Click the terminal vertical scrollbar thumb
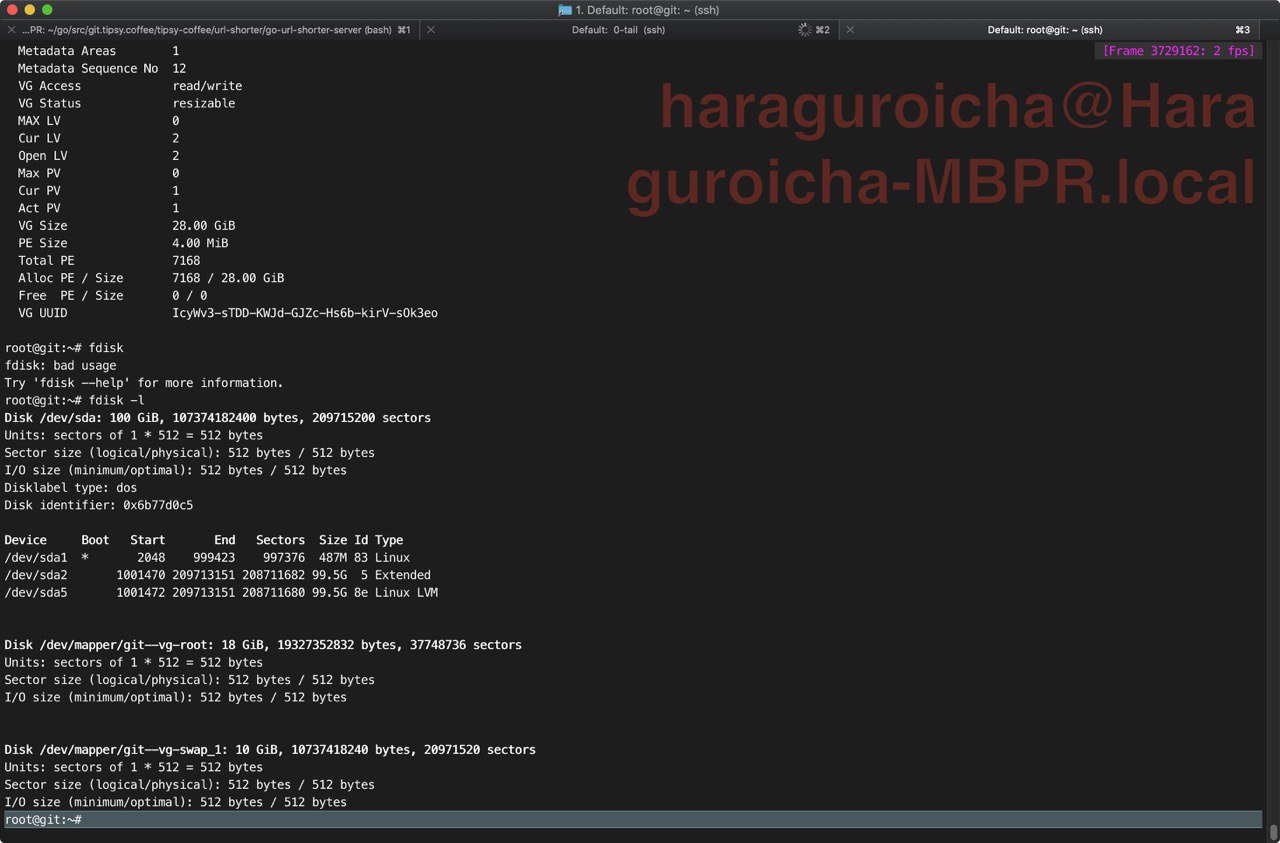The height and width of the screenshot is (843, 1280). (1273, 831)
